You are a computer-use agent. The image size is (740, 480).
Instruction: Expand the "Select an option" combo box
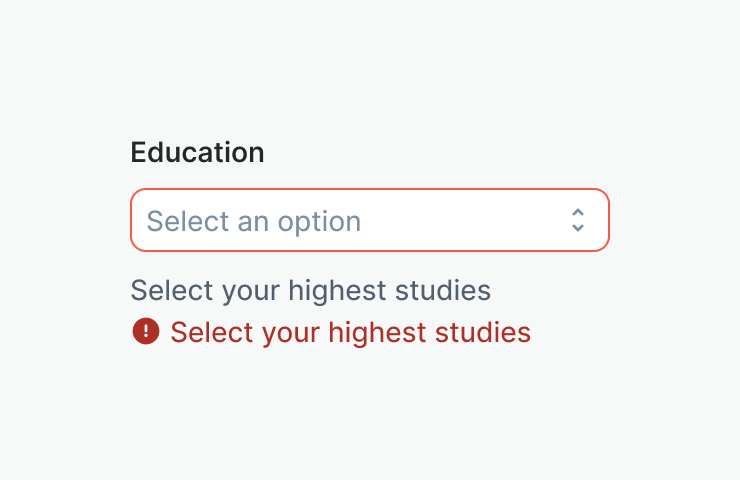[369, 220]
